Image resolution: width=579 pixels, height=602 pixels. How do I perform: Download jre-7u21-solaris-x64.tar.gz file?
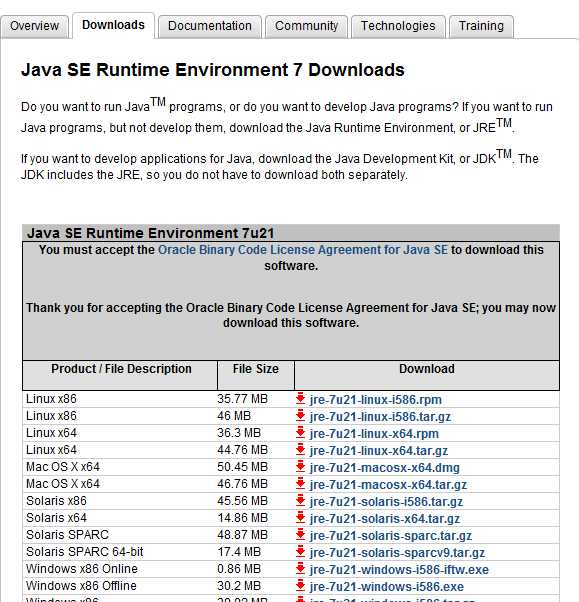coord(384,518)
